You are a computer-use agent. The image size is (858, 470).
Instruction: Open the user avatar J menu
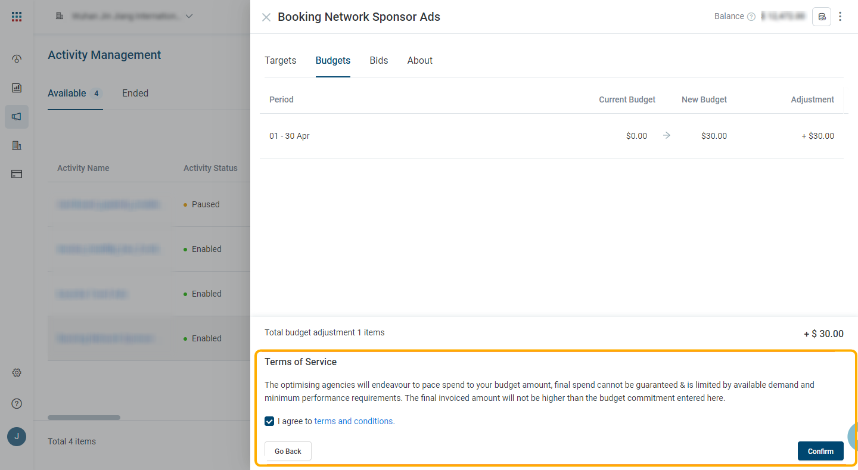click(17, 437)
